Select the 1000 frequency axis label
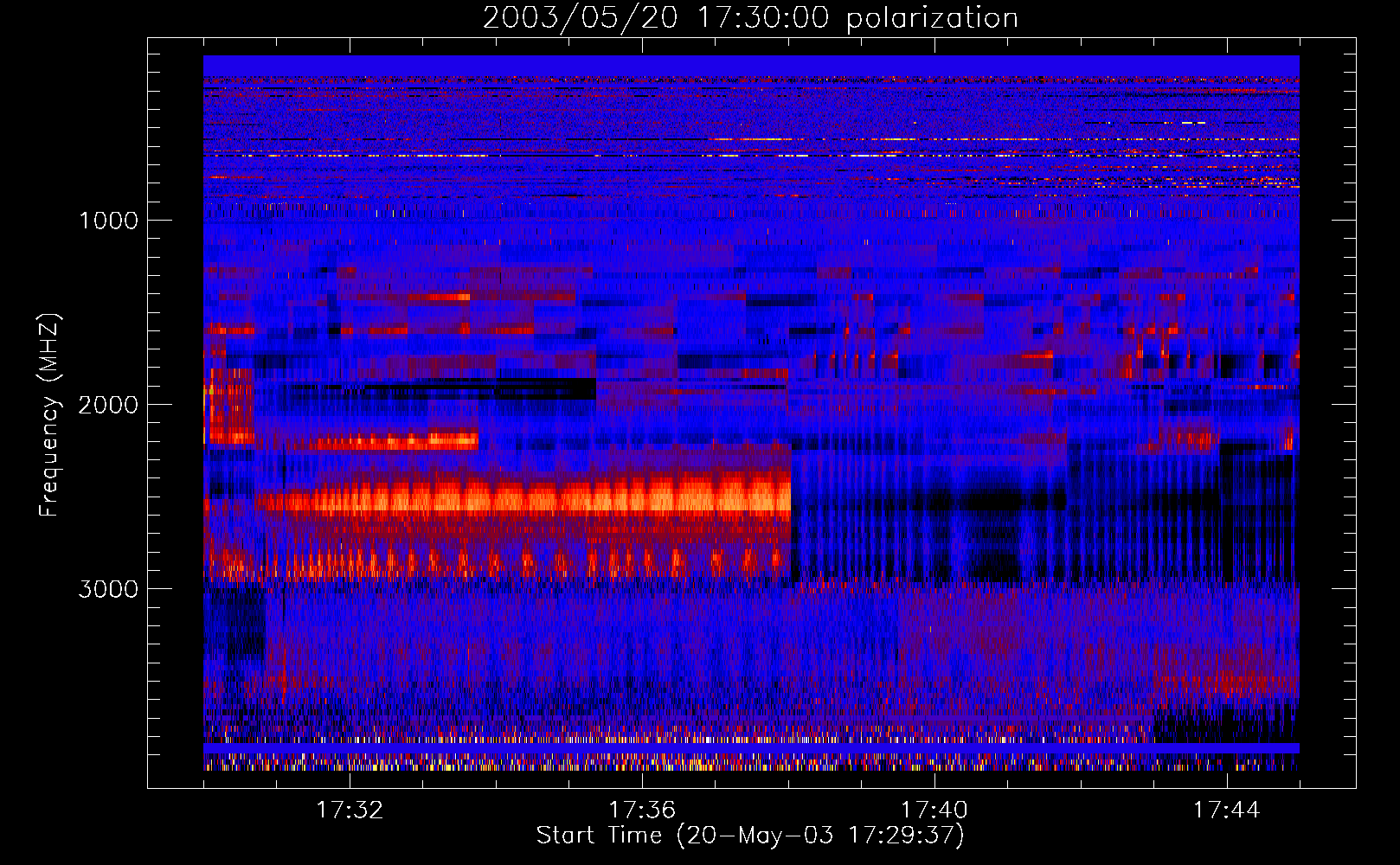Screen dimensions: 1400x865 (108, 221)
